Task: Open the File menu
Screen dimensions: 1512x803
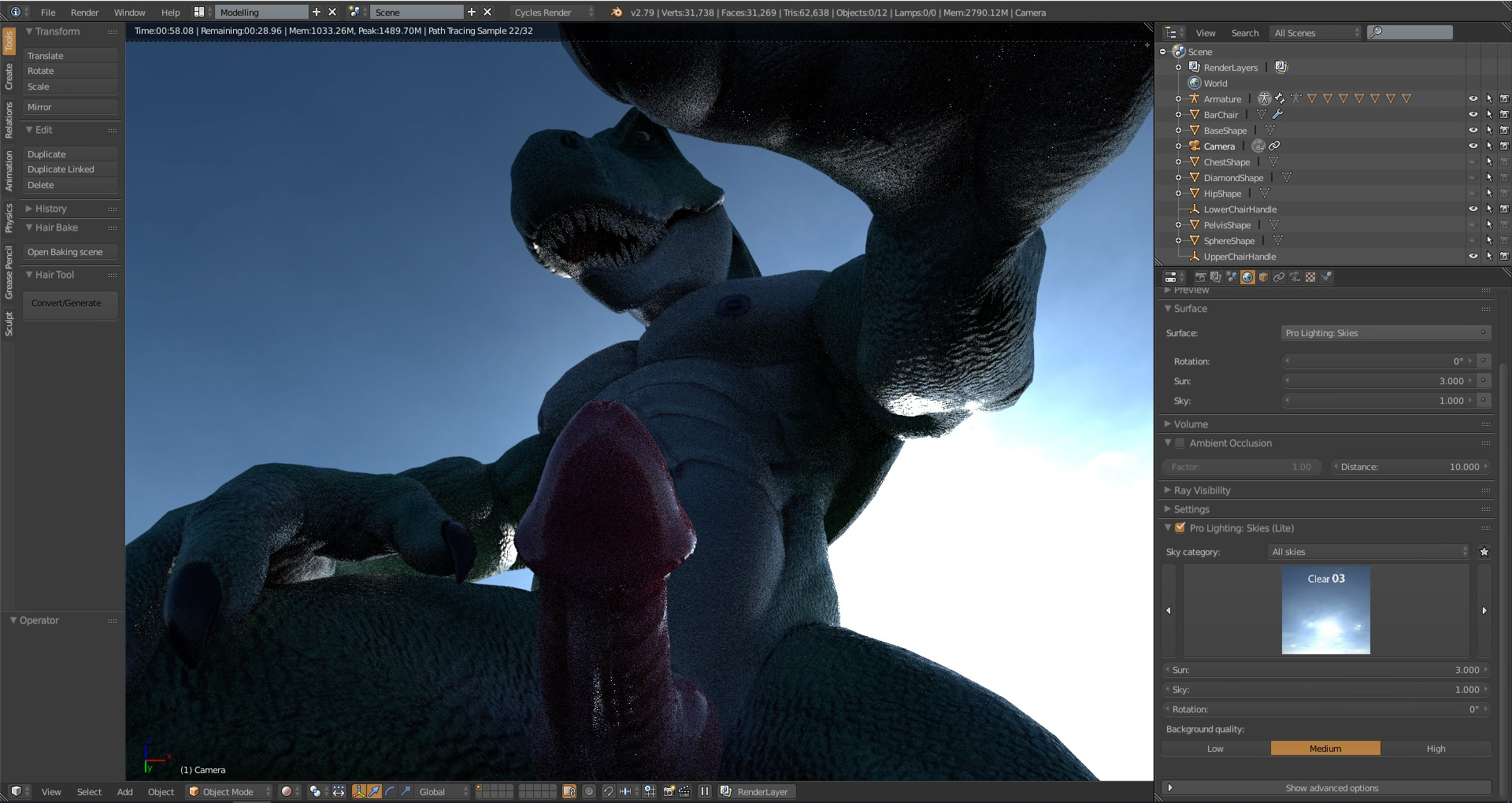Action: click(x=48, y=12)
